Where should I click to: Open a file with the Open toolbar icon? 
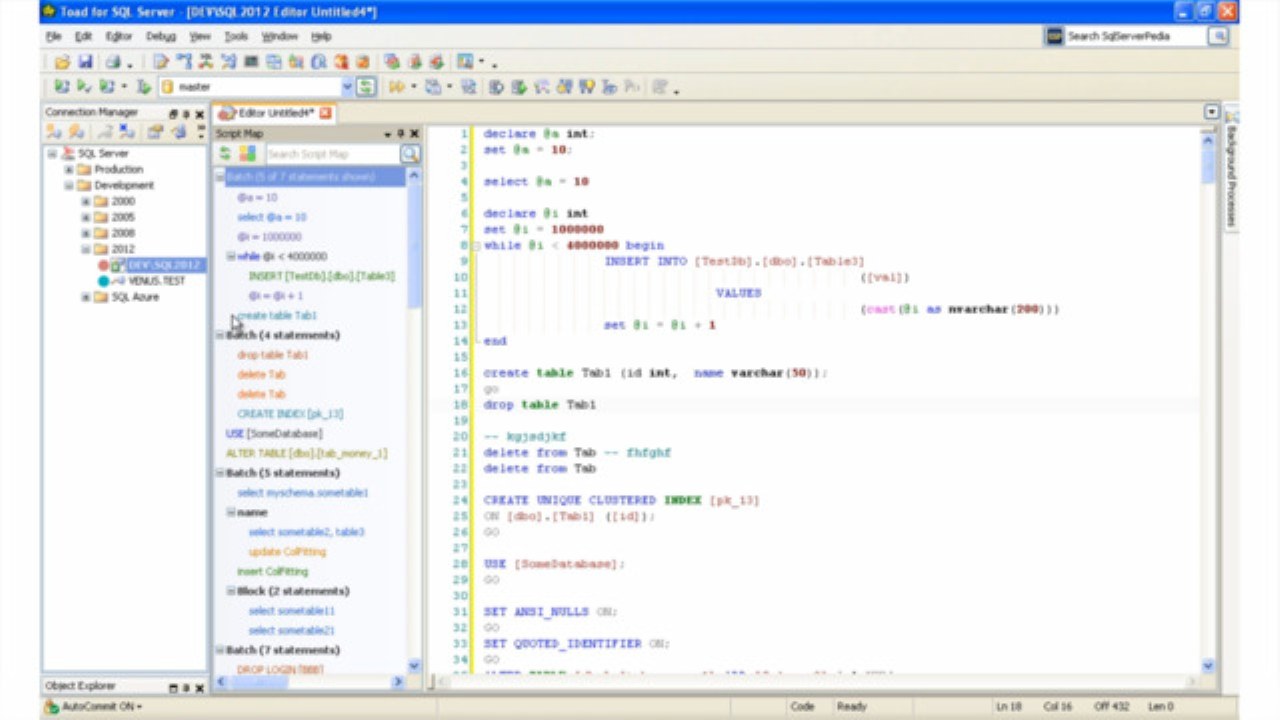click(x=62, y=61)
